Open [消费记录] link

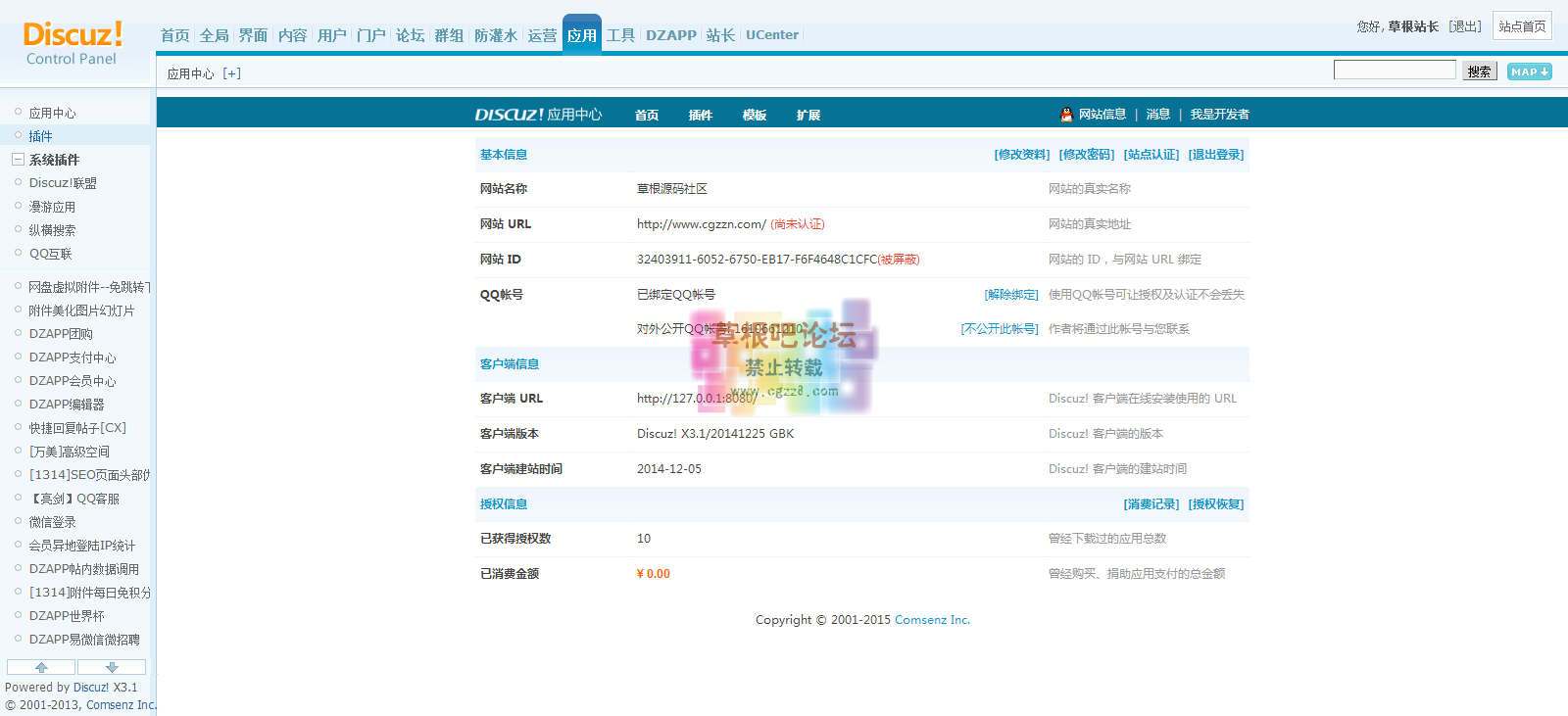[1151, 504]
